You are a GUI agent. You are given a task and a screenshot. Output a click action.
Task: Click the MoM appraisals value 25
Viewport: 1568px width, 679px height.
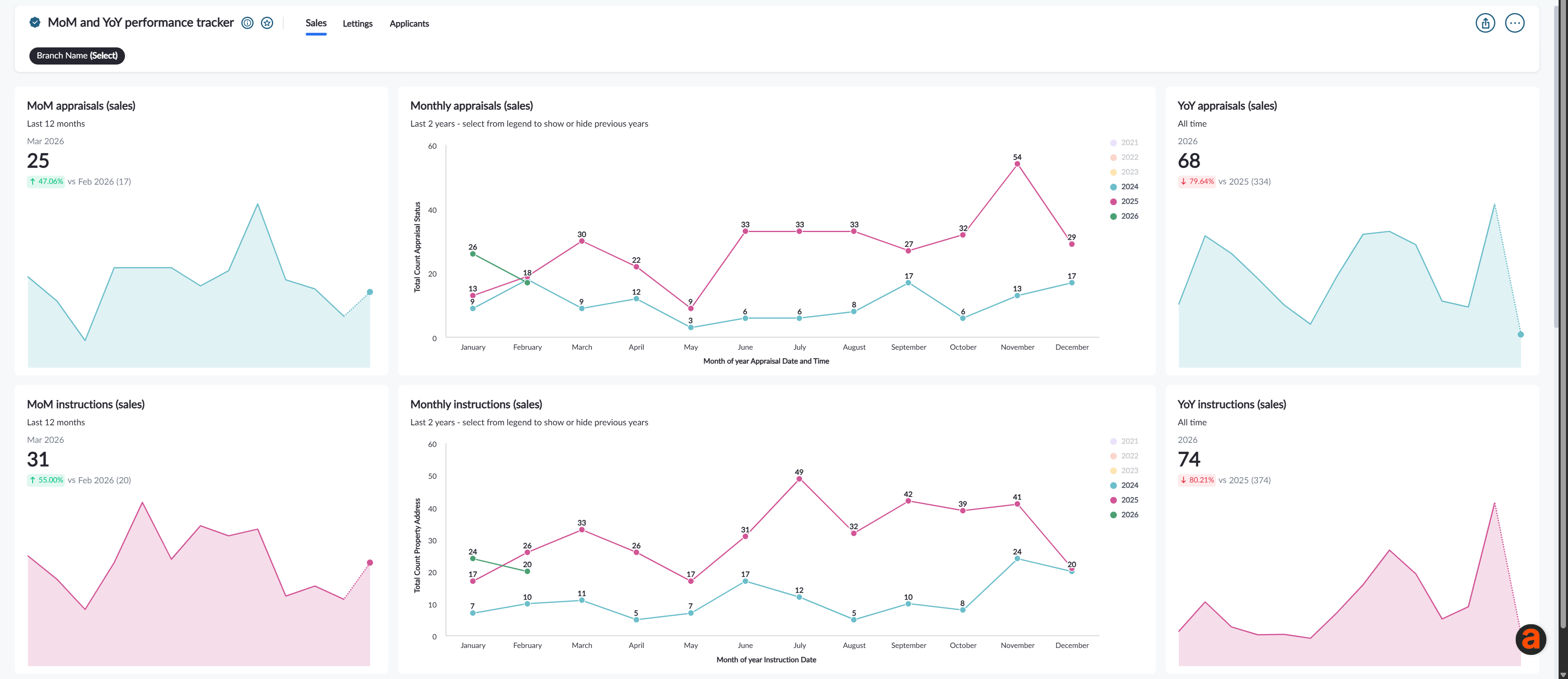coord(38,161)
